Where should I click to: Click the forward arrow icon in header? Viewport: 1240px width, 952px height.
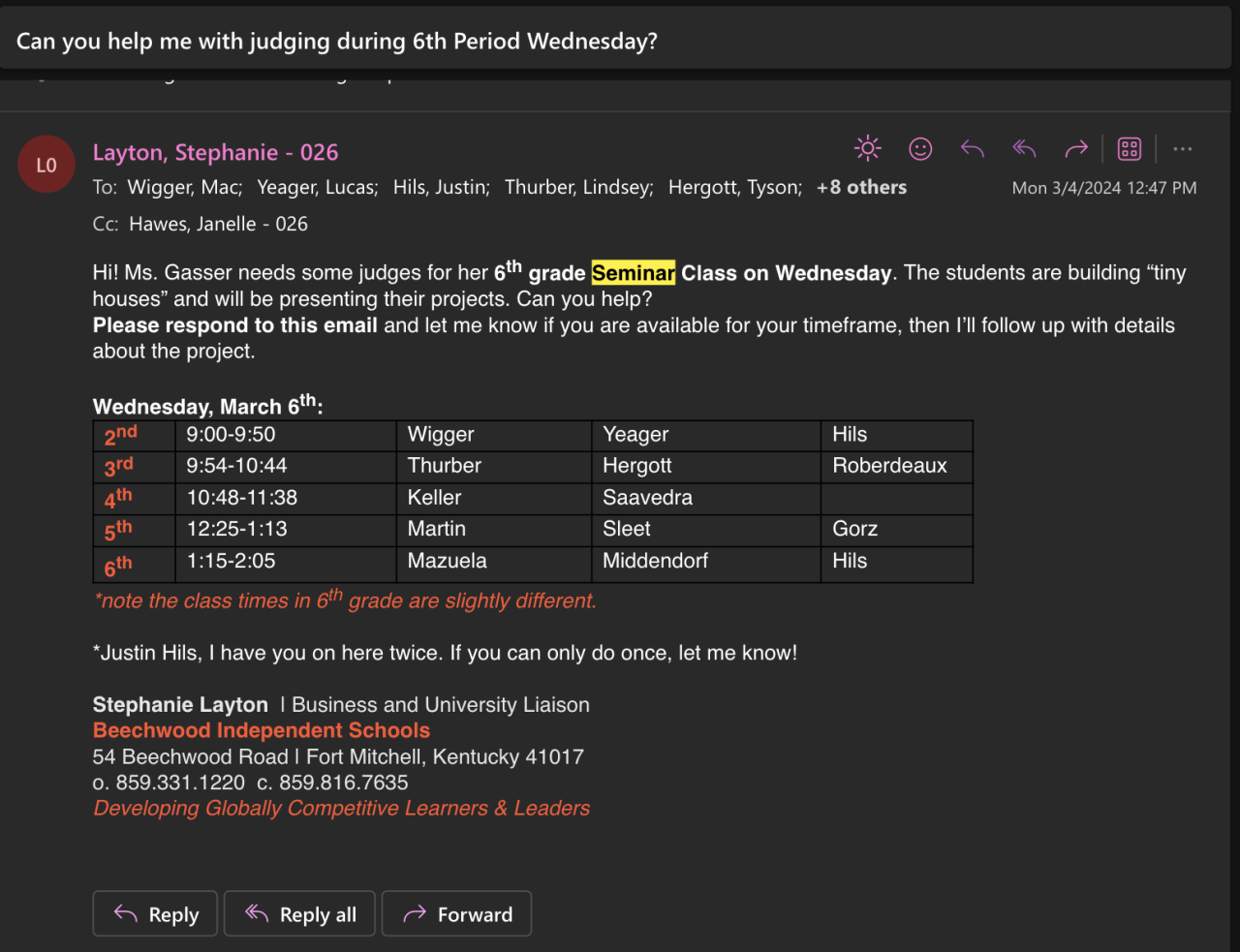(1076, 149)
